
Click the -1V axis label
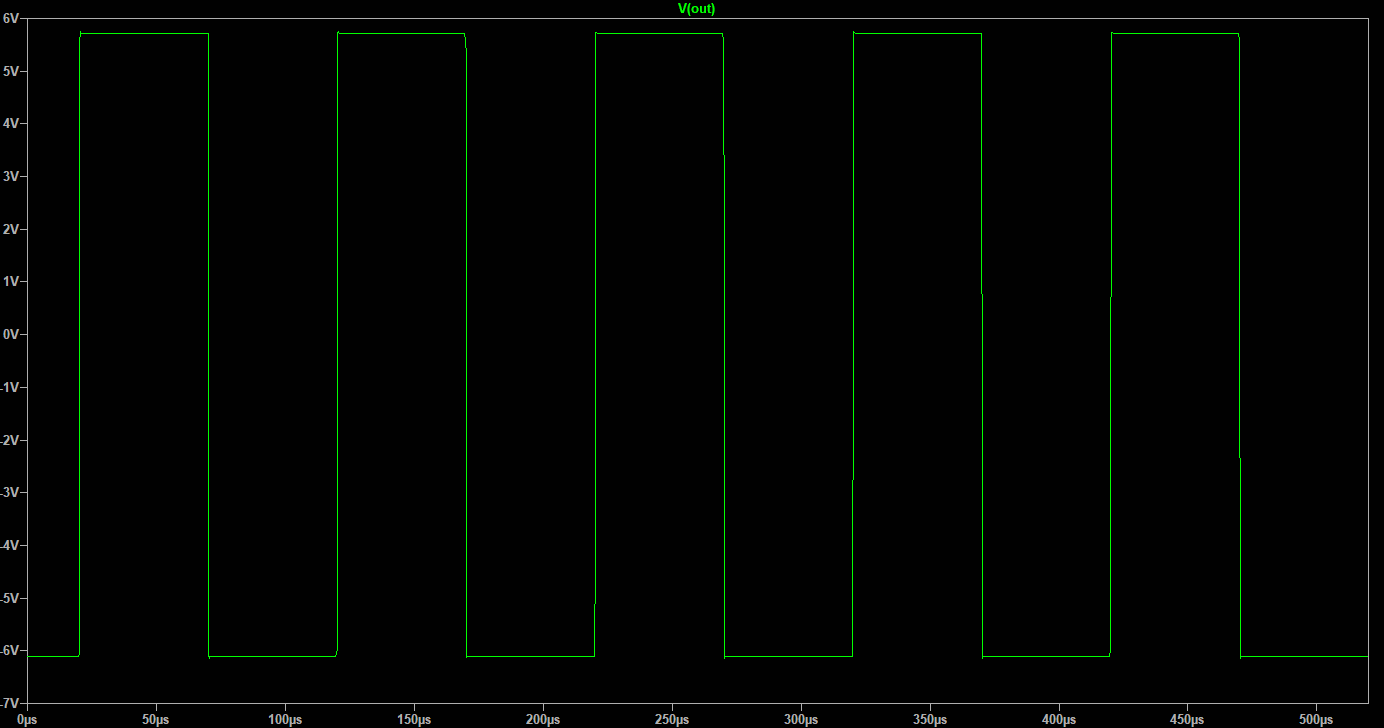10,388
